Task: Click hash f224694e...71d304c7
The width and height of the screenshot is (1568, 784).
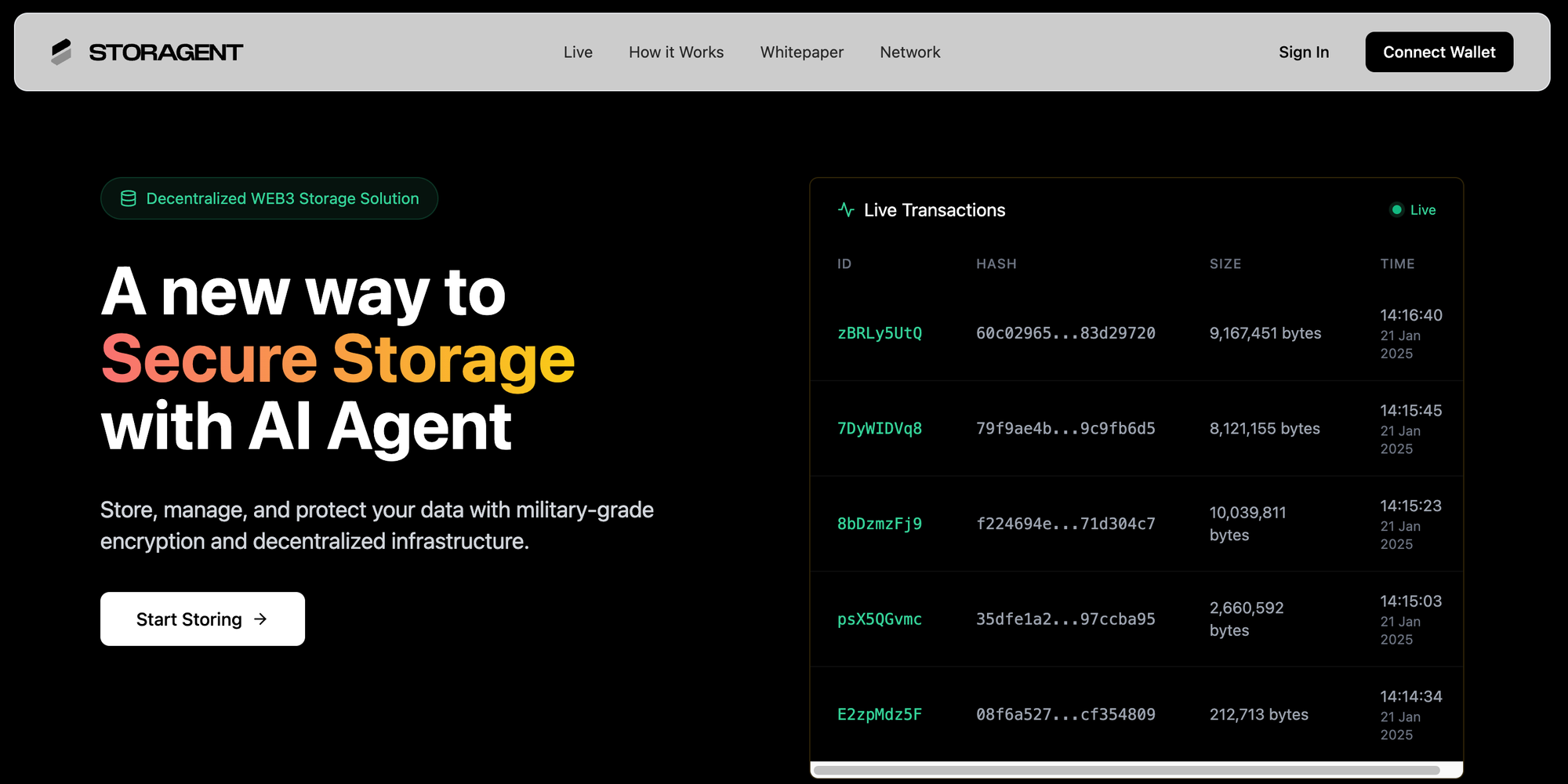Action: point(1065,524)
